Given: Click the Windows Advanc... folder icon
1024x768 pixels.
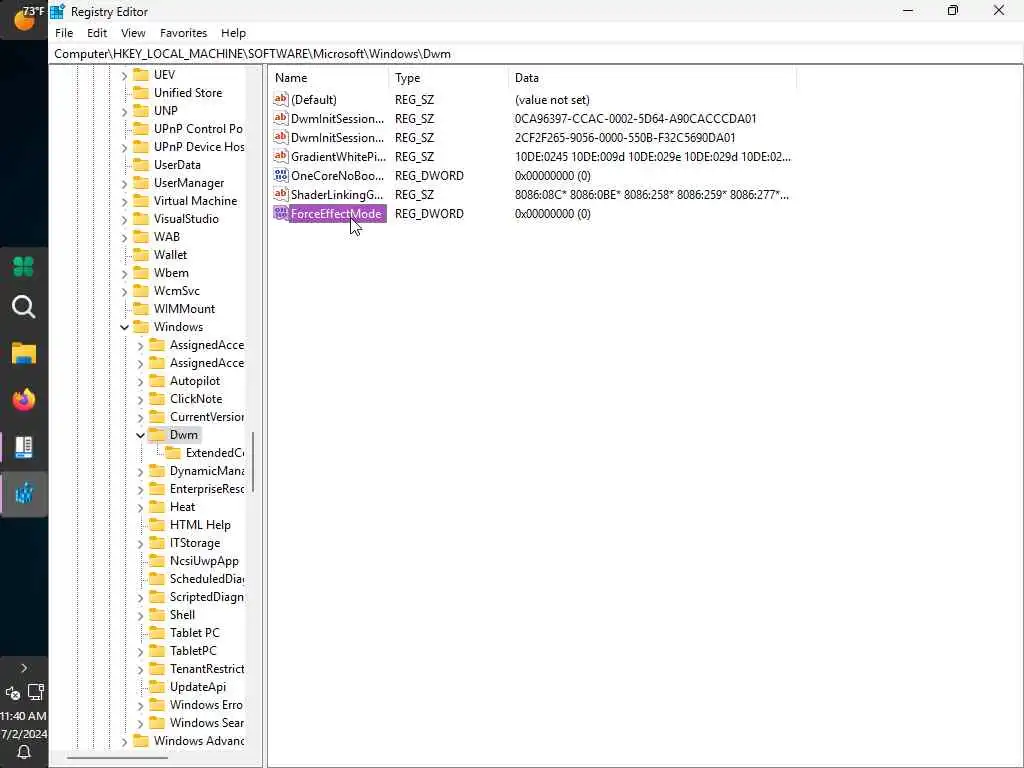Looking at the screenshot, I should click(x=141, y=741).
